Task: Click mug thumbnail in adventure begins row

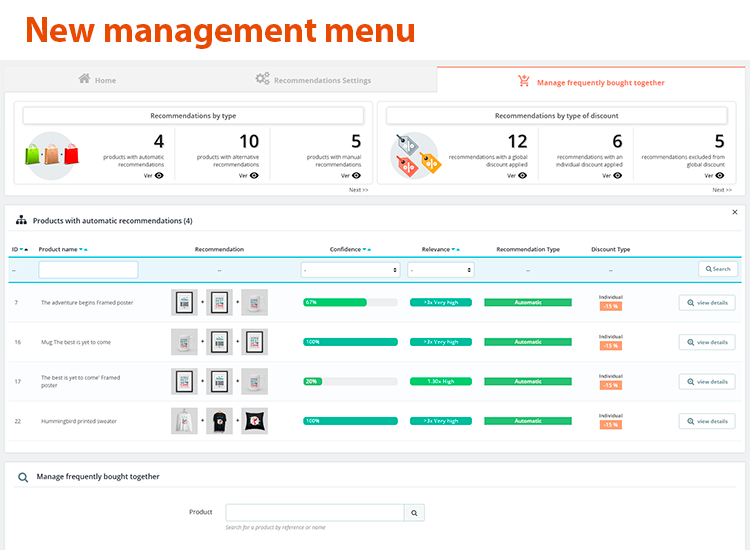Action: tap(254, 302)
